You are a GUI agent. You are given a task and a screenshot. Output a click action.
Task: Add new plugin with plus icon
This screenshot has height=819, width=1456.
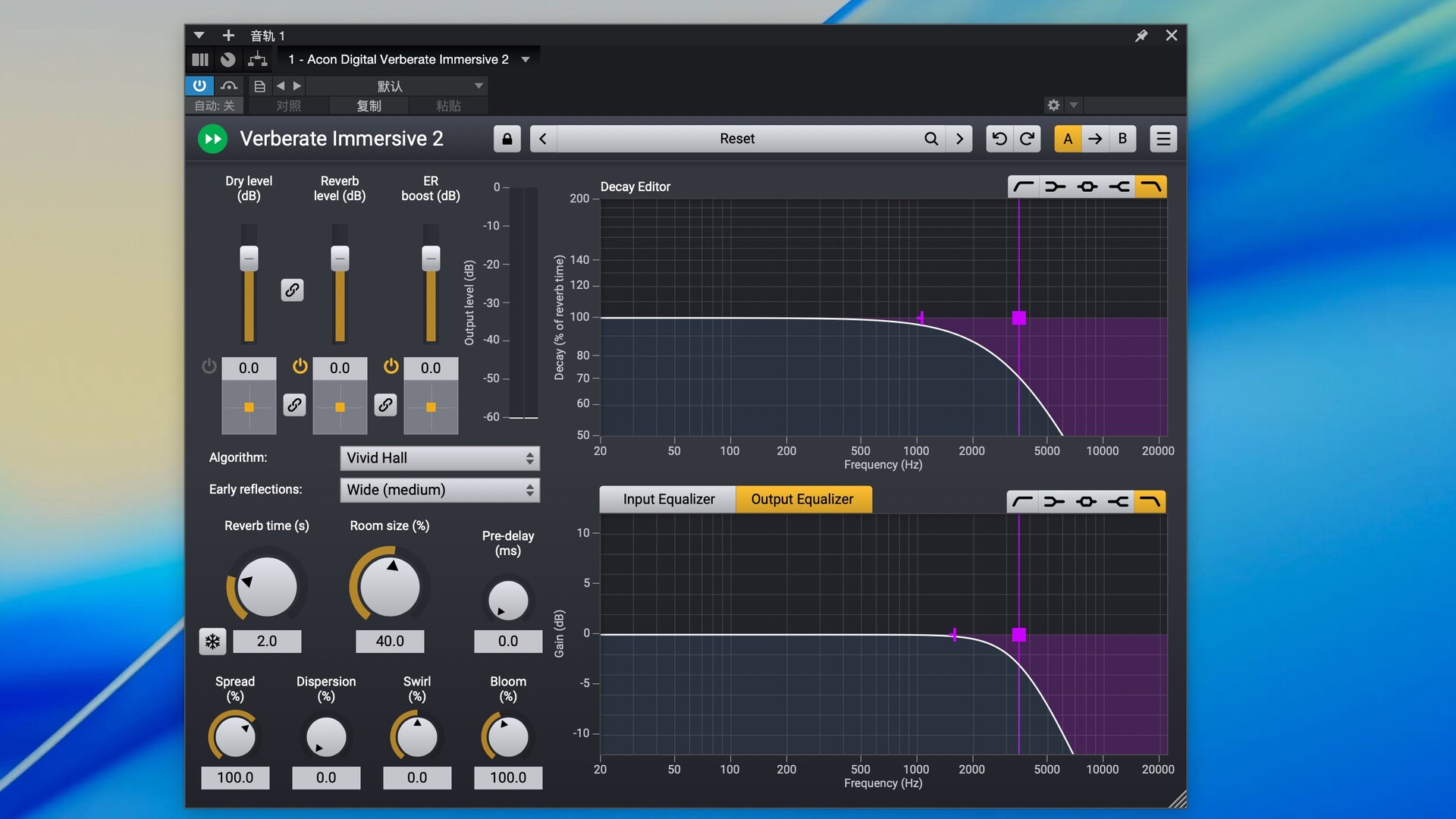coord(228,36)
